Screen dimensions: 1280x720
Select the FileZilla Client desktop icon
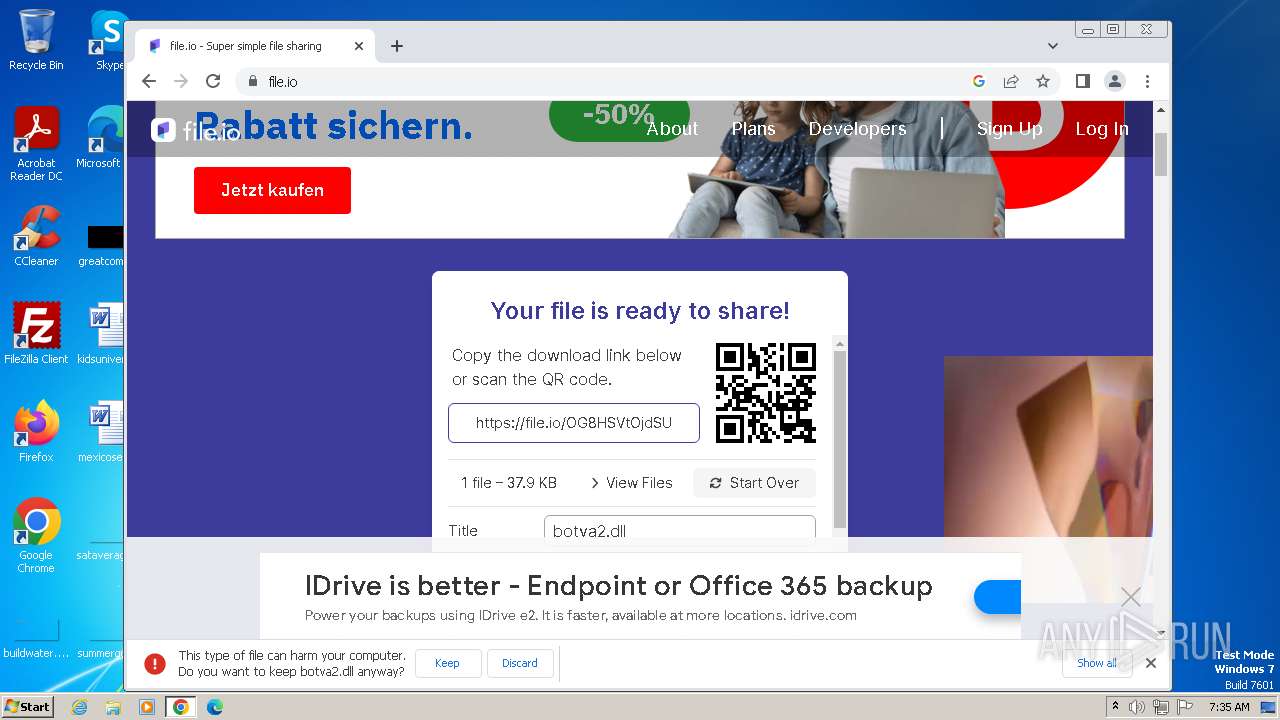36,334
